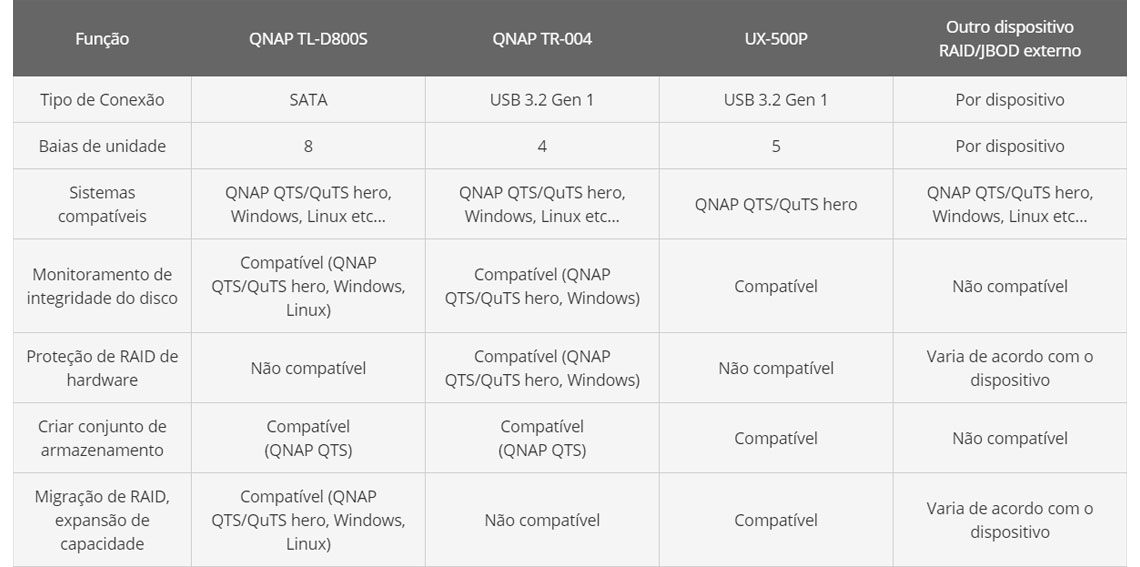Image resolution: width=1140 pixels, height=567 pixels.
Task: Click "Não compatível" under QNAP TR-004
Action: click(x=542, y=520)
